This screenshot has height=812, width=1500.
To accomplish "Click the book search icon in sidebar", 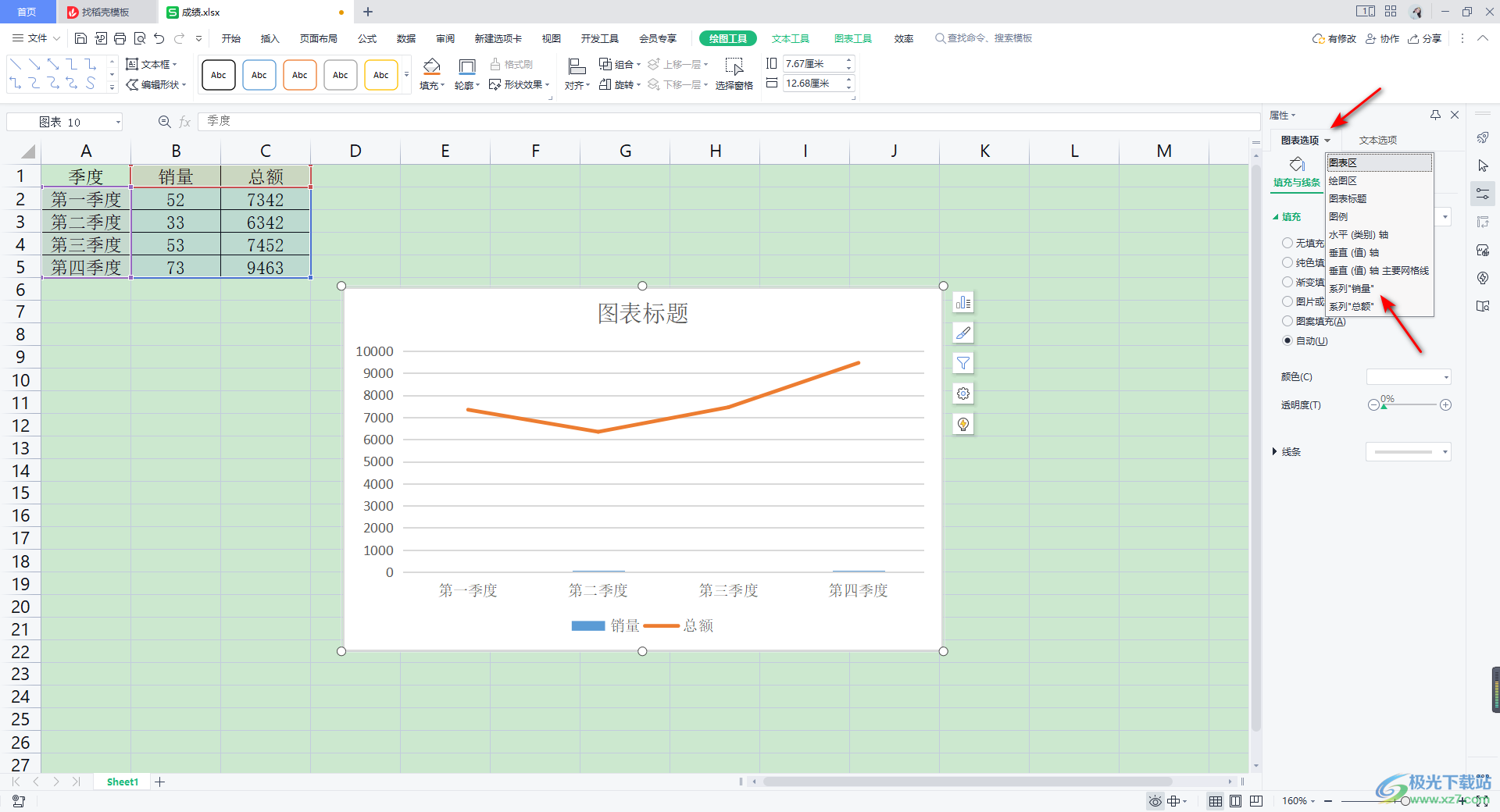I will pos(1483,306).
